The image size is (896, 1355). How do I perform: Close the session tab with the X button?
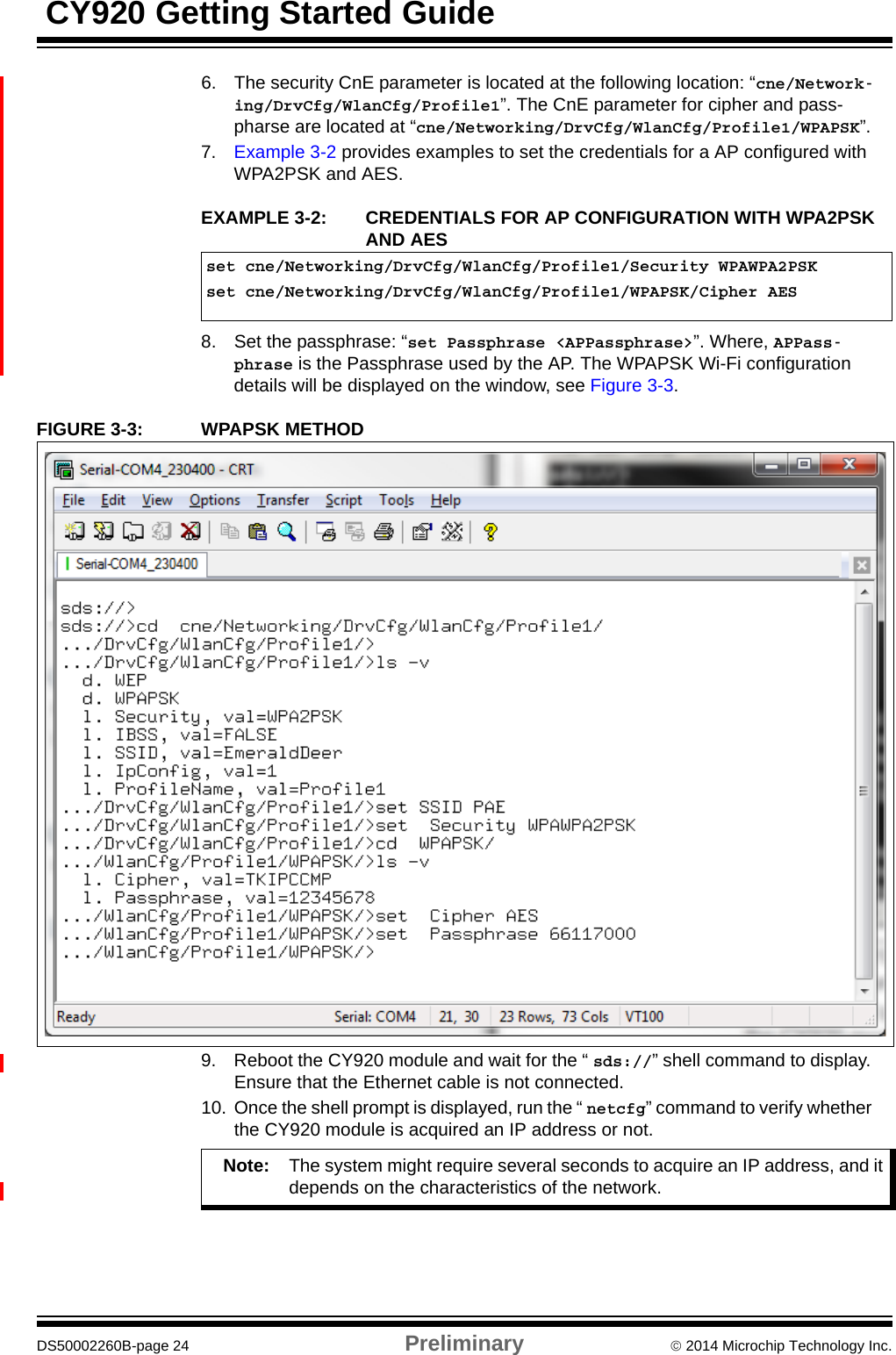862,565
